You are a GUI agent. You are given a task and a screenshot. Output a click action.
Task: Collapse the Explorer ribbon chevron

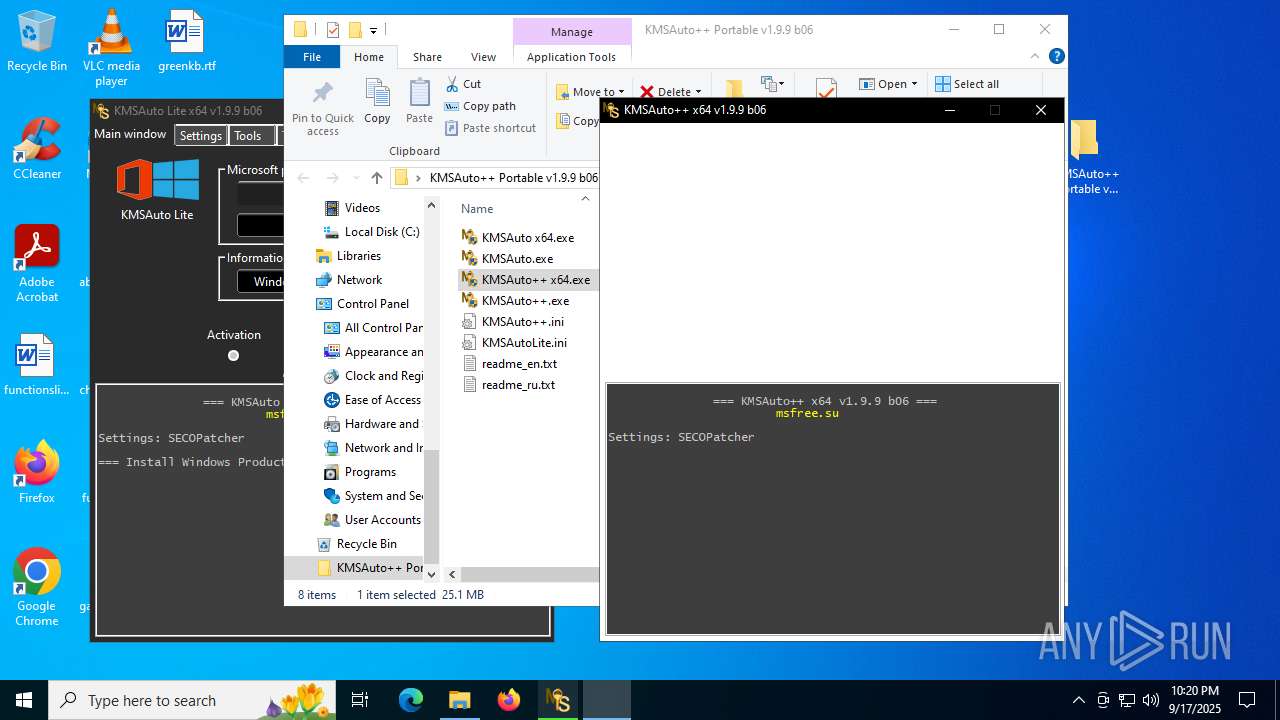pyautogui.click(x=1035, y=57)
